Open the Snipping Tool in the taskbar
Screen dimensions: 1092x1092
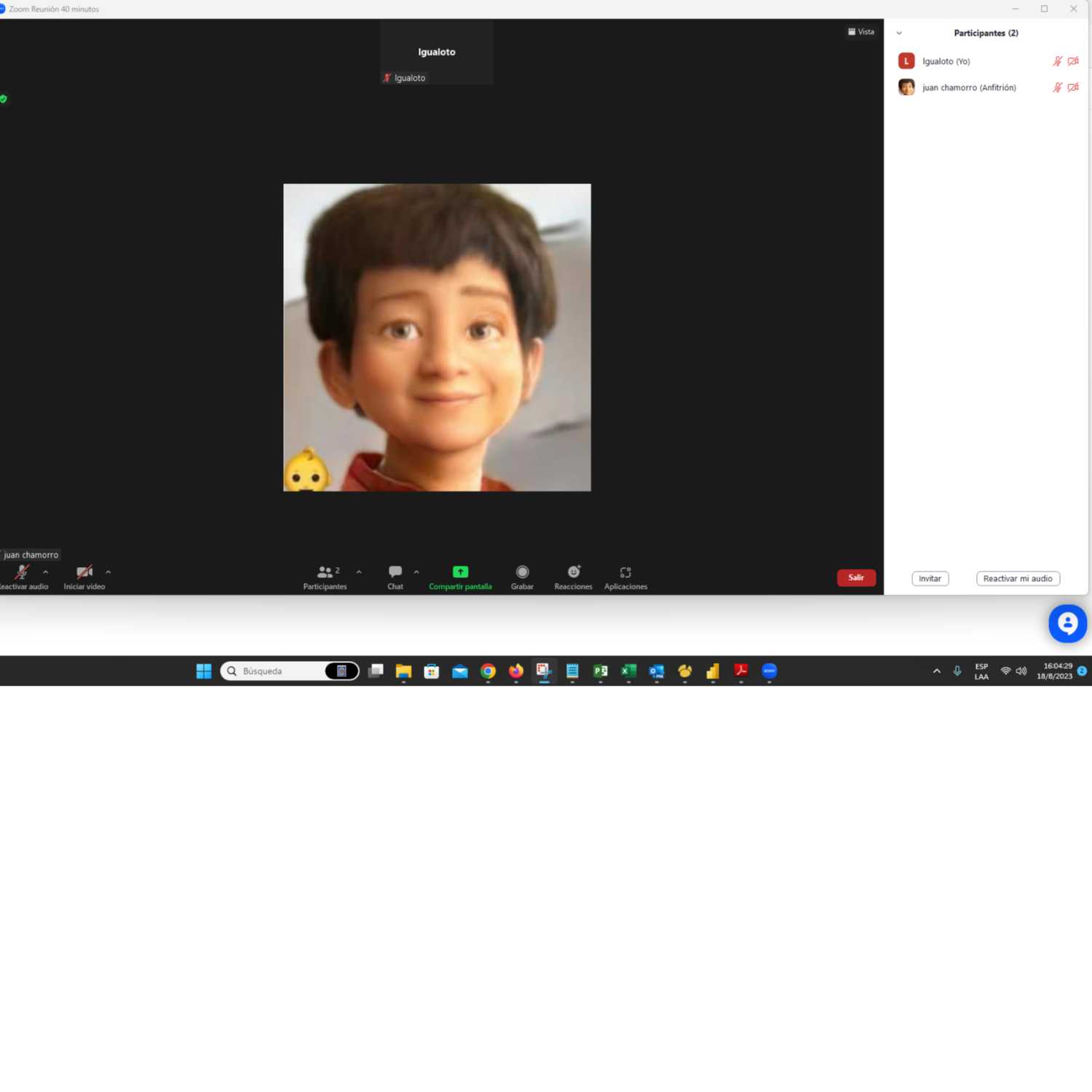[x=544, y=671]
